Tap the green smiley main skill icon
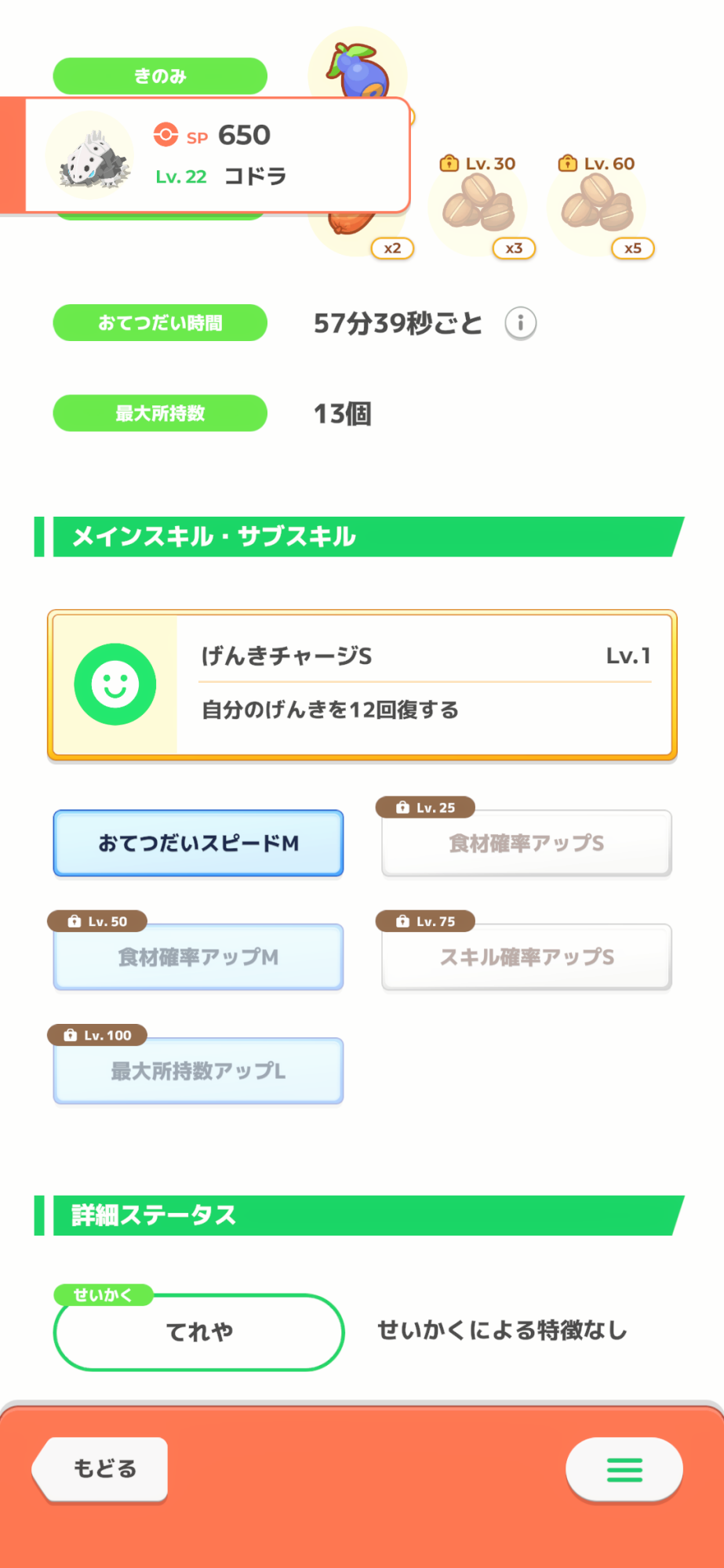This screenshot has height=1568, width=724. (x=115, y=684)
